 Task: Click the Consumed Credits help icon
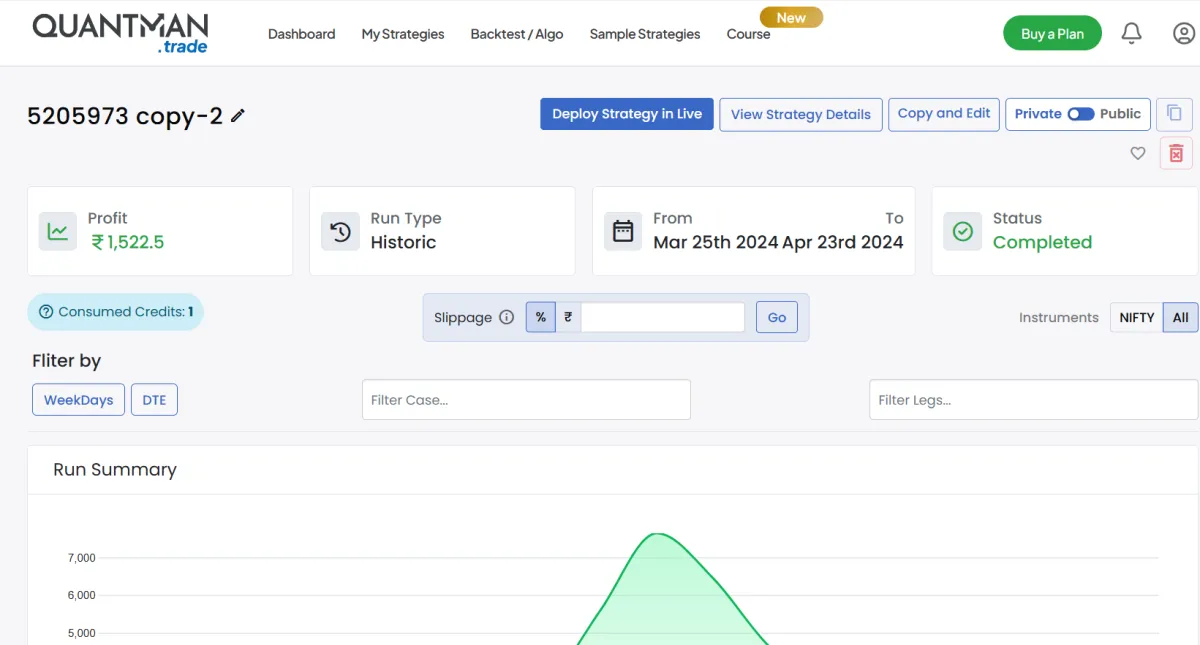[46, 312]
